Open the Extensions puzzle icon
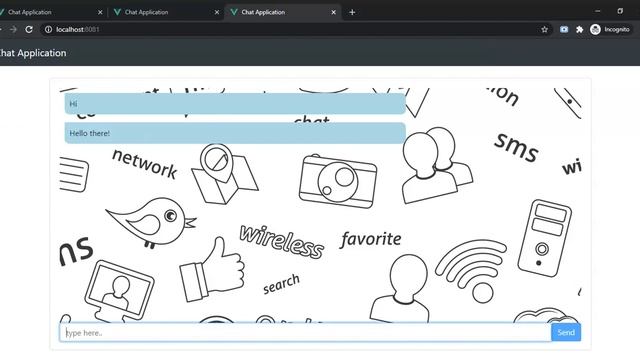 (580, 29)
